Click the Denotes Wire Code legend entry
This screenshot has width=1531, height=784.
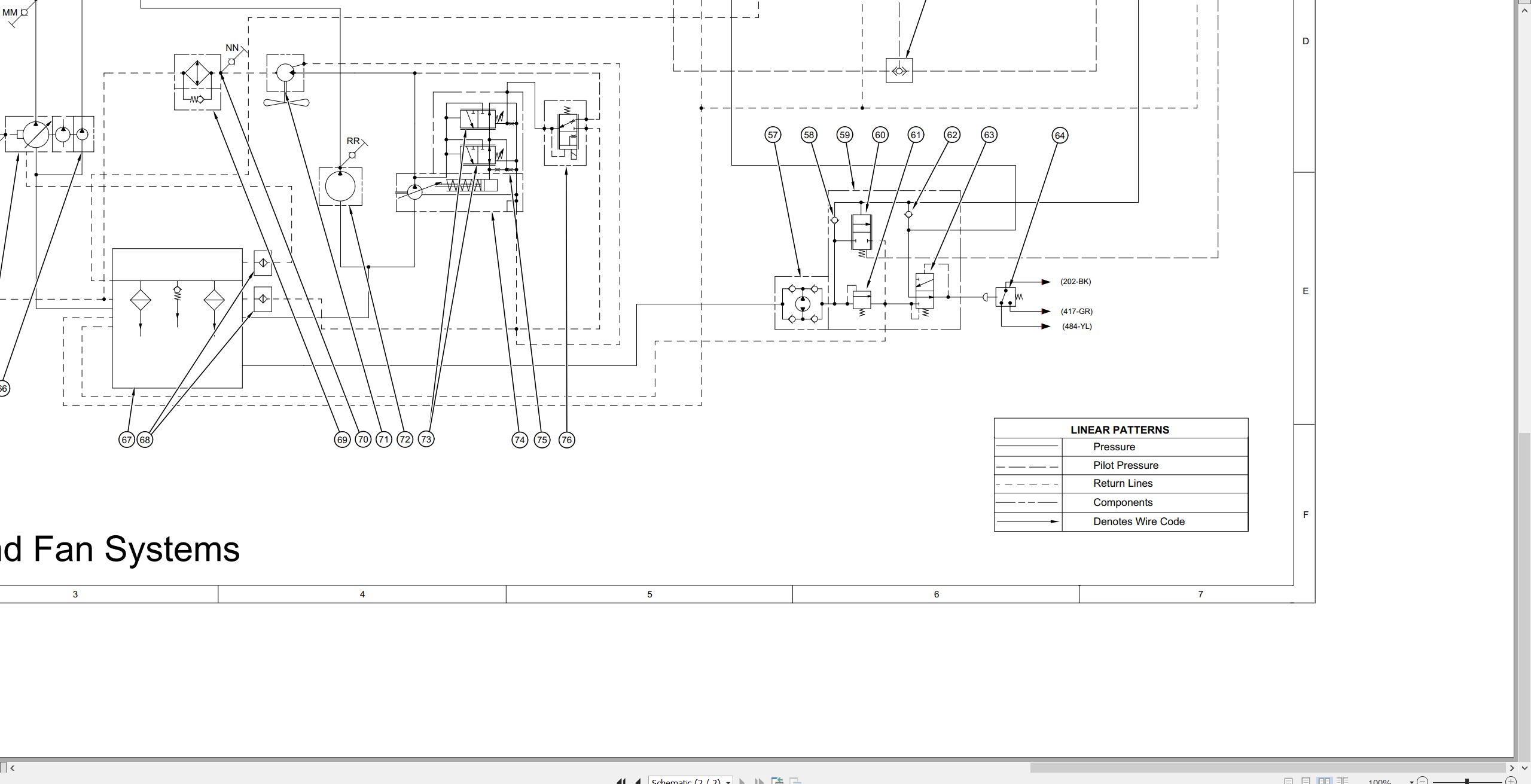click(x=1139, y=521)
